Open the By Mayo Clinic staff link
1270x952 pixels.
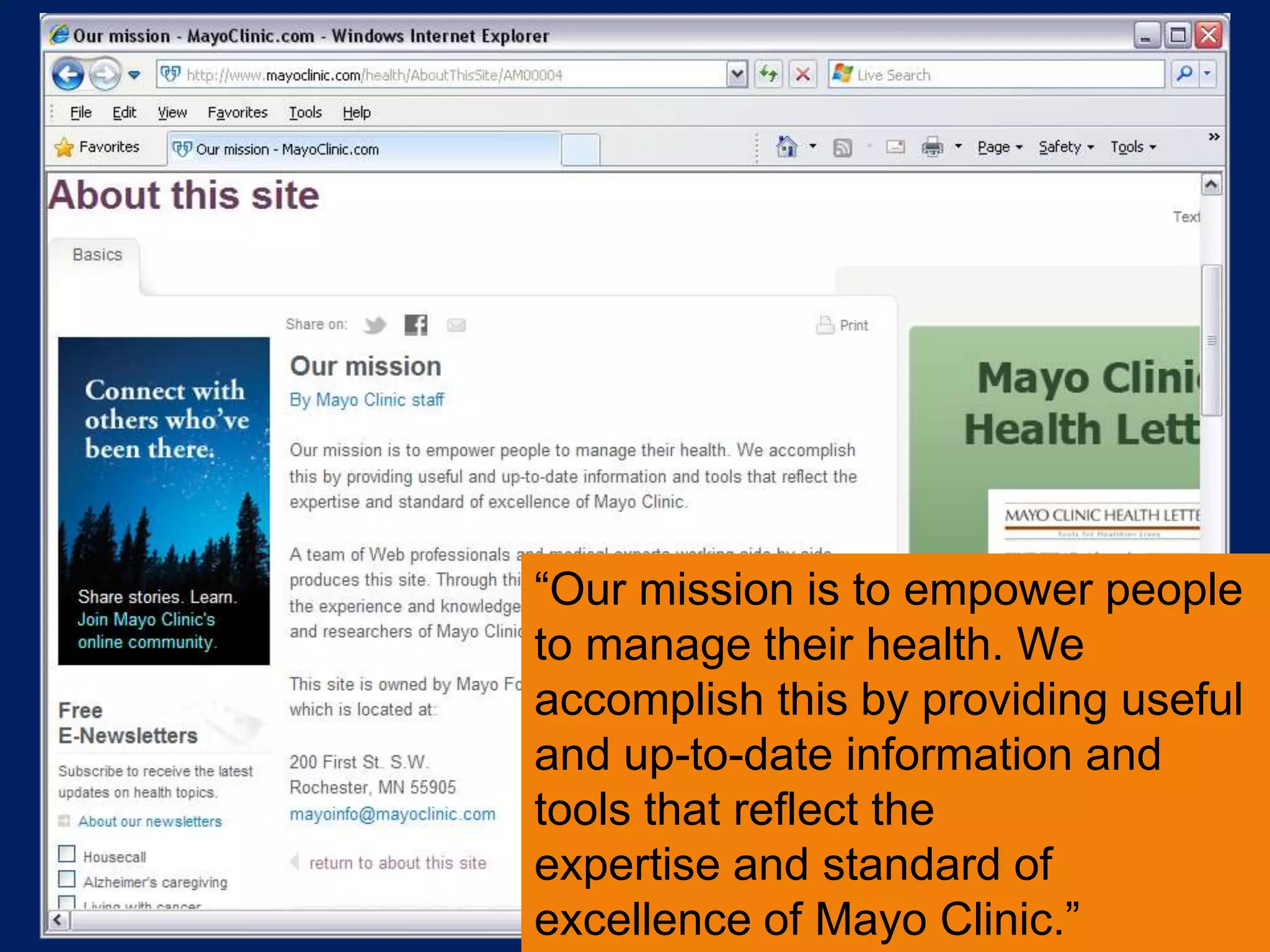point(366,400)
